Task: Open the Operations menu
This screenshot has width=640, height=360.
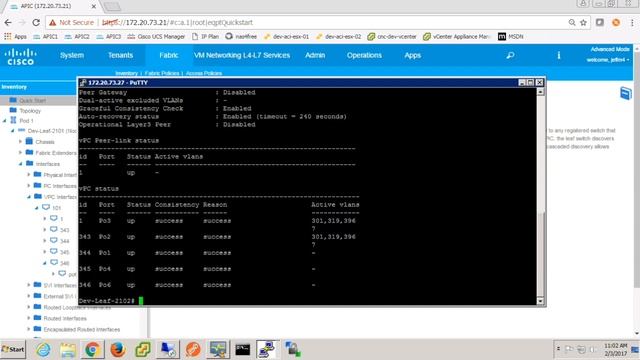Action: tap(364, 55)
